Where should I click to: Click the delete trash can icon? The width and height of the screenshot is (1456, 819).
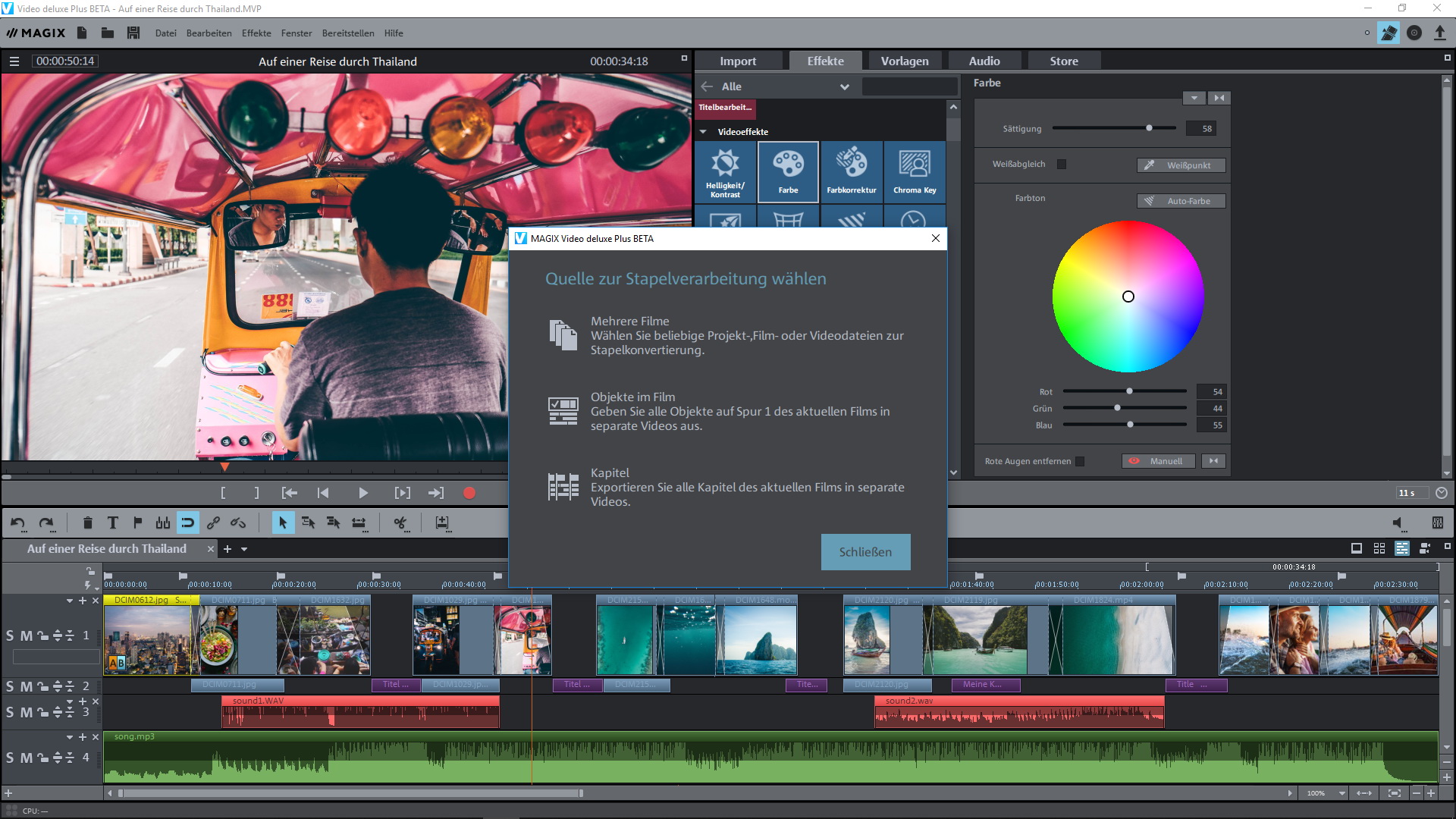87,522
